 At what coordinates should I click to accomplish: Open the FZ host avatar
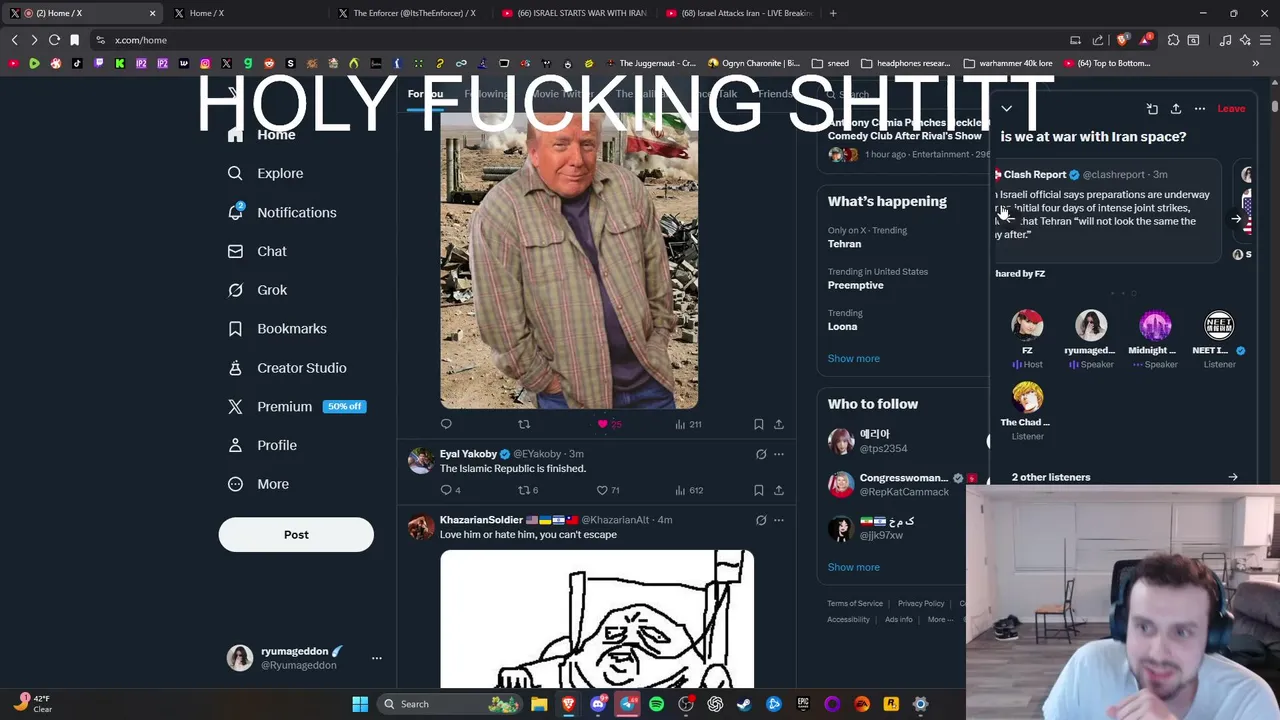pos(1027,326)
